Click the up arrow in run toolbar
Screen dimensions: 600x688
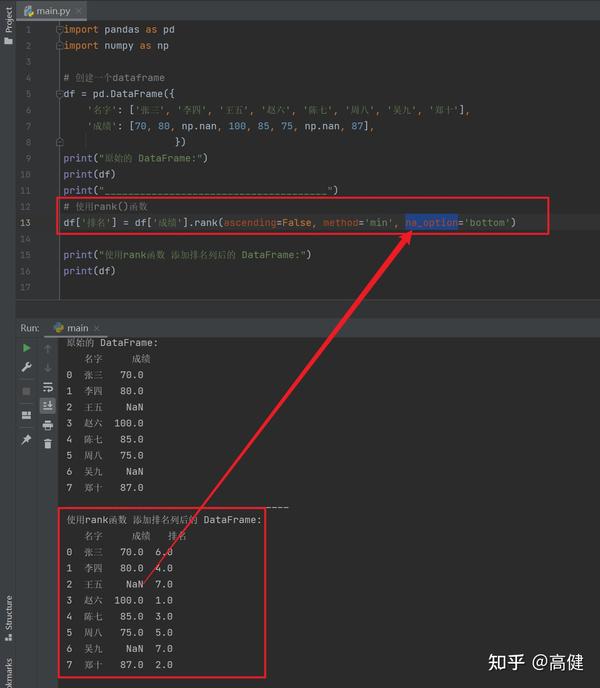[x=48, y=349]
